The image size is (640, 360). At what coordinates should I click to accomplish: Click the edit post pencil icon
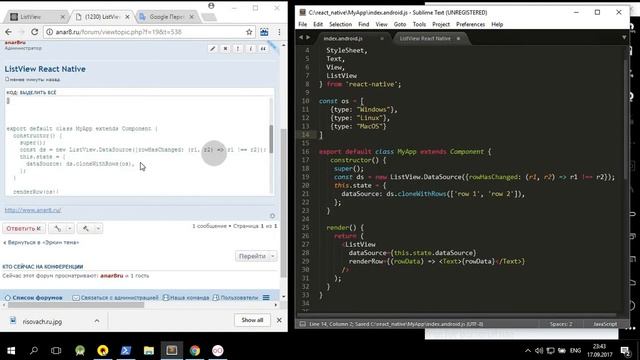click(213, 49)
